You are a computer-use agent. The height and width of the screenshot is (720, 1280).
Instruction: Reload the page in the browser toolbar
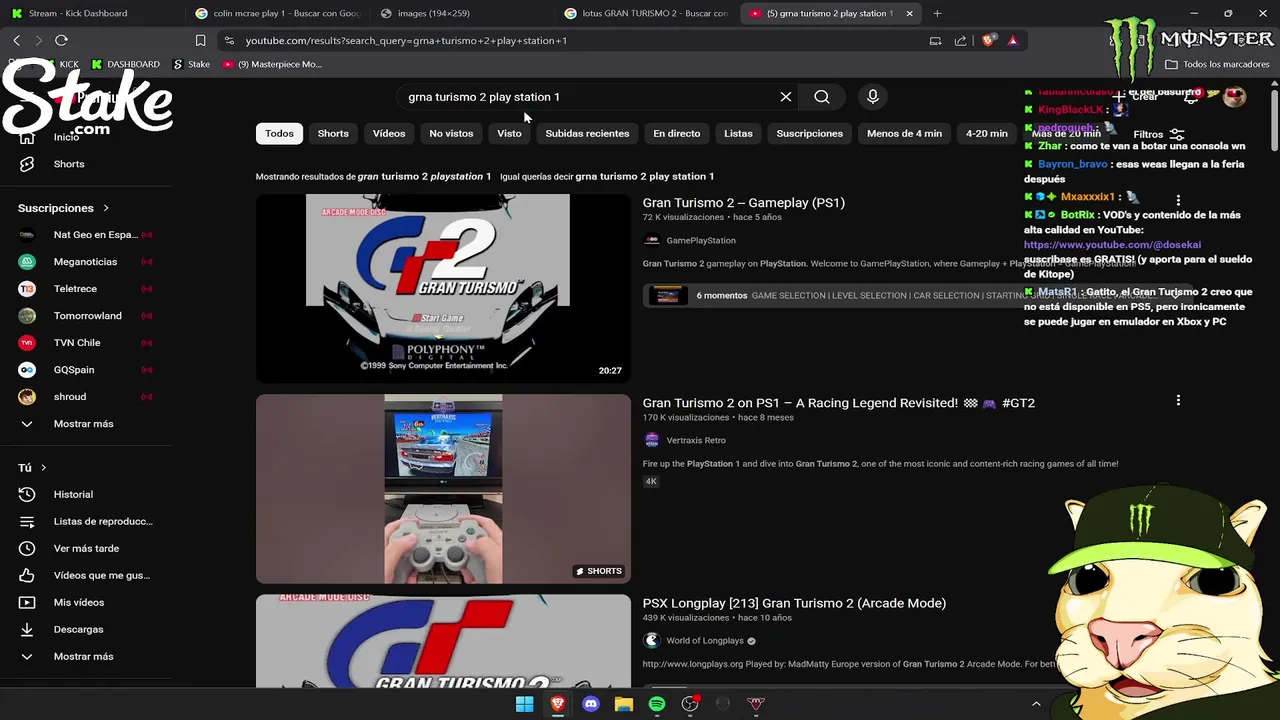61,40
